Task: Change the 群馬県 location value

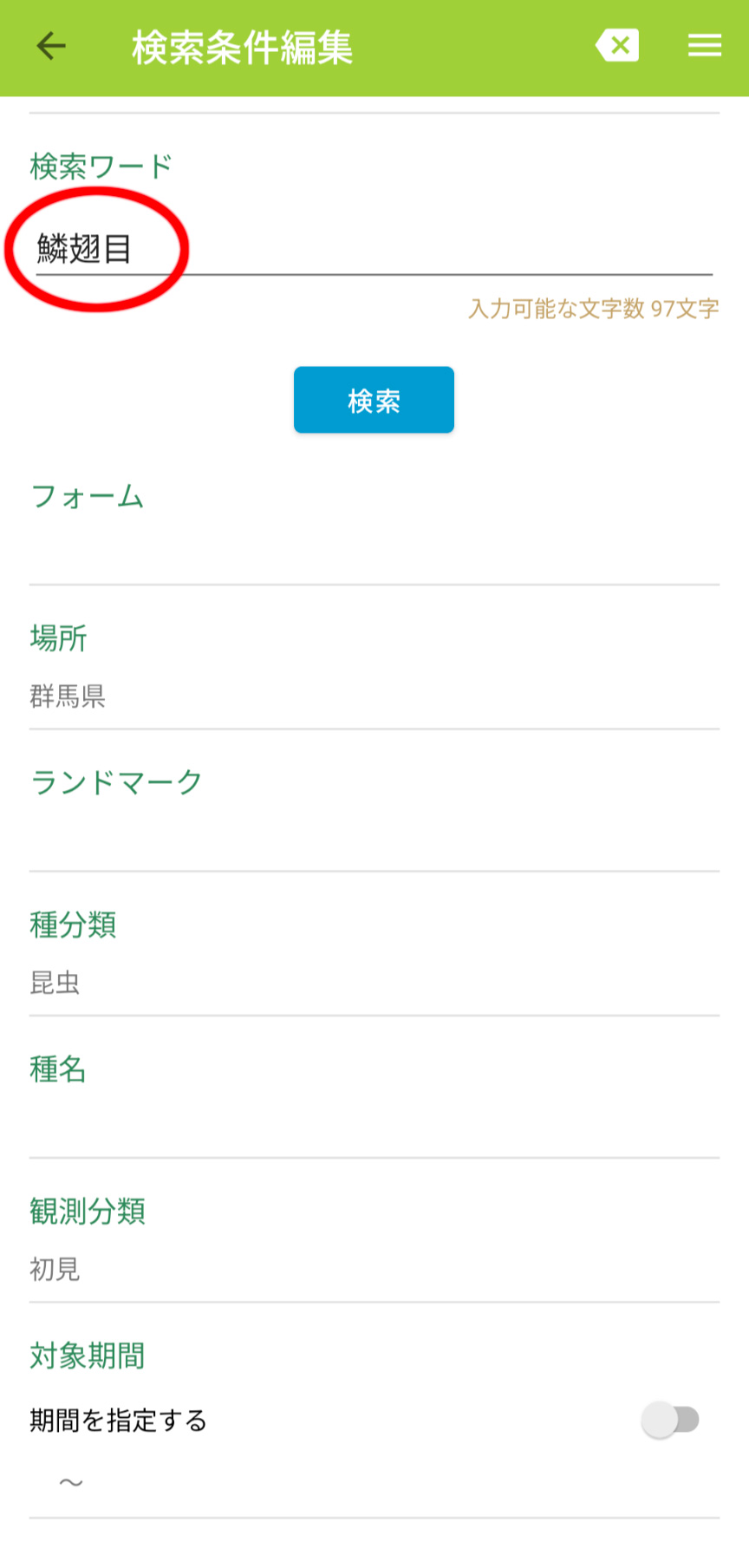Action: click(x=68, y=696)
